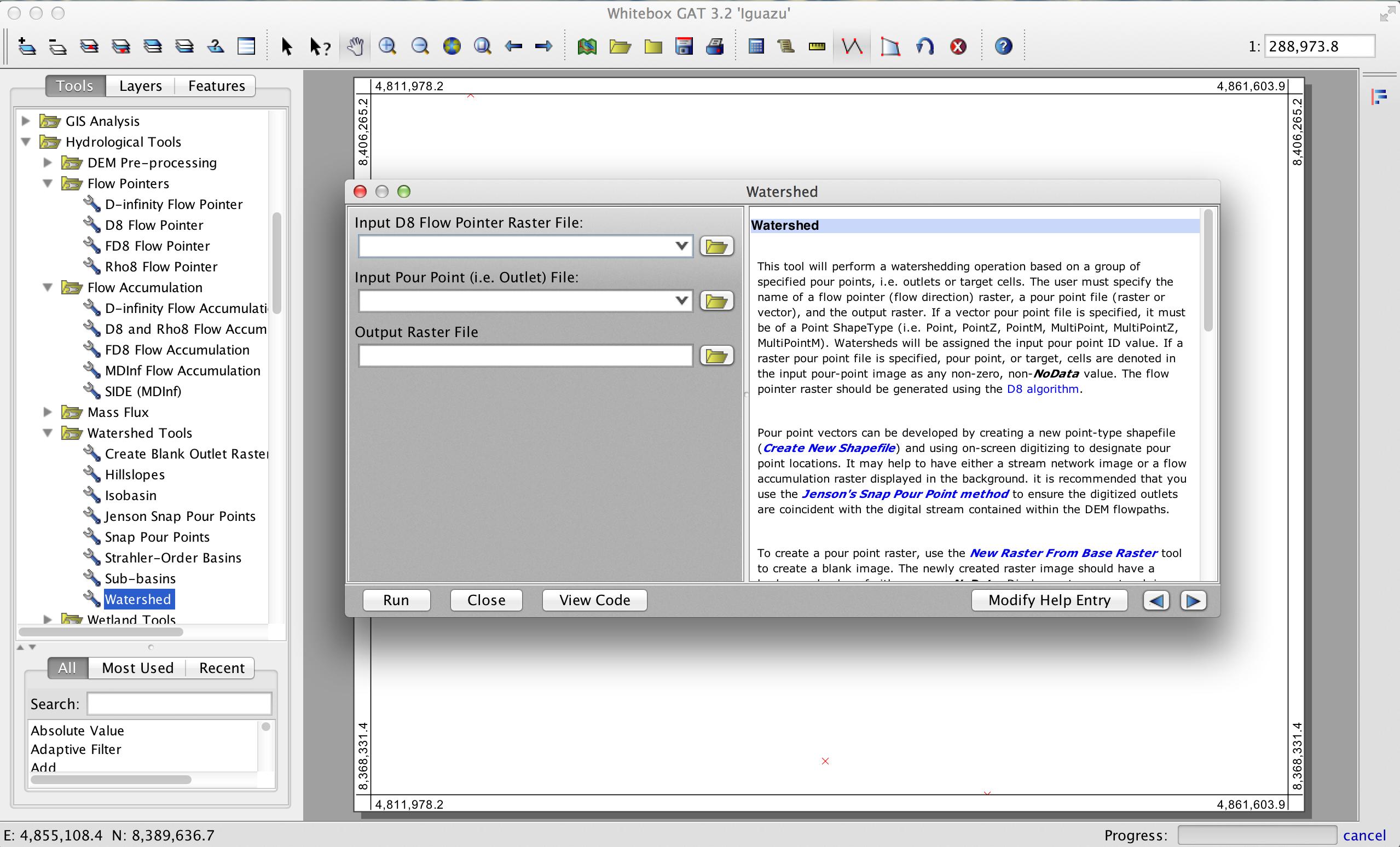This screenshot has height=847, width=1400.
Task: Select the yellow ruler measure tool
Action: coord(817,47)
